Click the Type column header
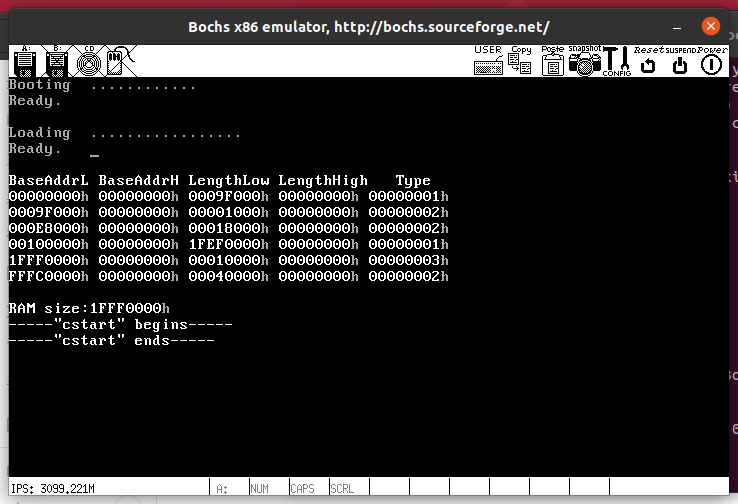Image resolution: width=738 pixels, height=504 pixels. point(413,181)
